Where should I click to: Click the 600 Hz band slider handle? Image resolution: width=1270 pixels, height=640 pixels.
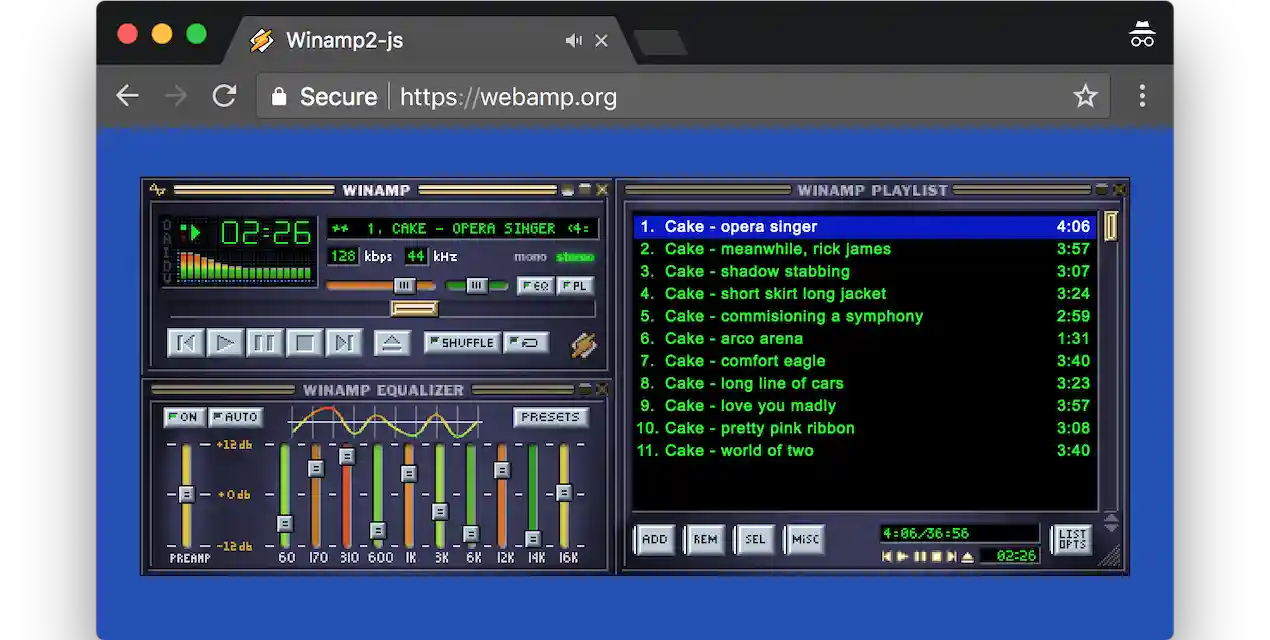378,530
